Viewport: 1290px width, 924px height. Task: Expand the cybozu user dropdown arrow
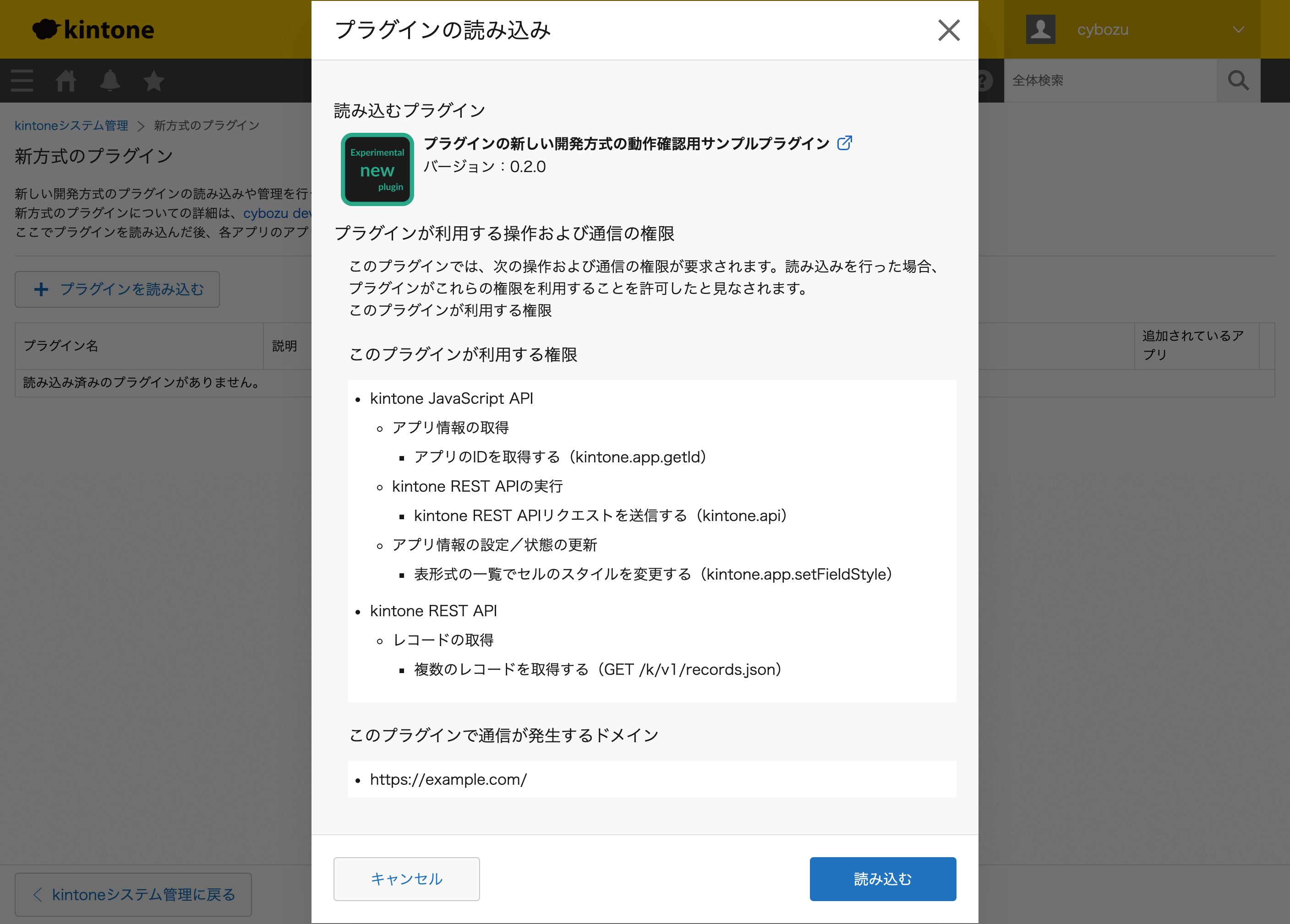(1238, 30)
